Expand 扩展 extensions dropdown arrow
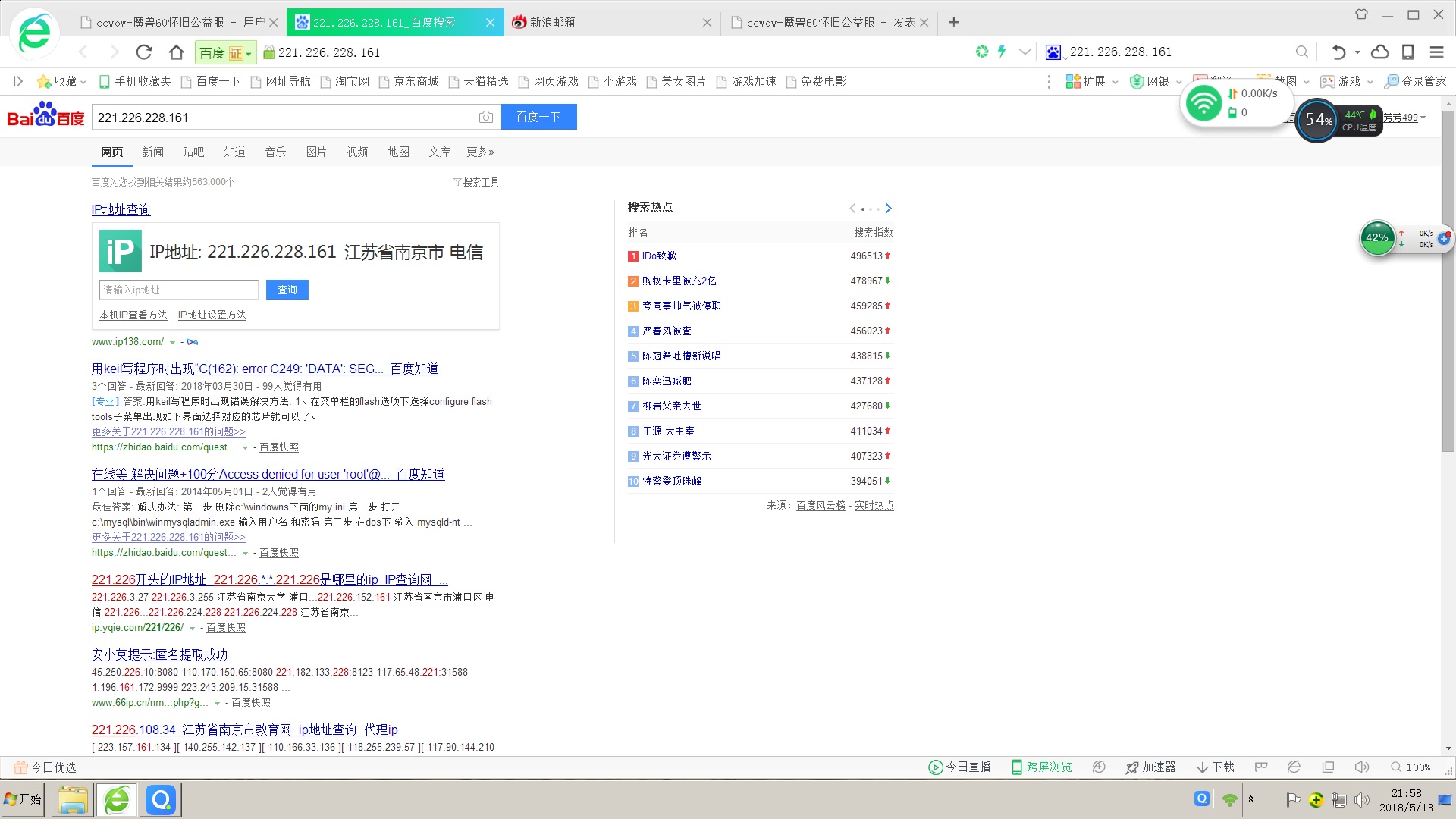This screenshot has height=819, width=1456. pyautogui.click(x=1115, y=82)
